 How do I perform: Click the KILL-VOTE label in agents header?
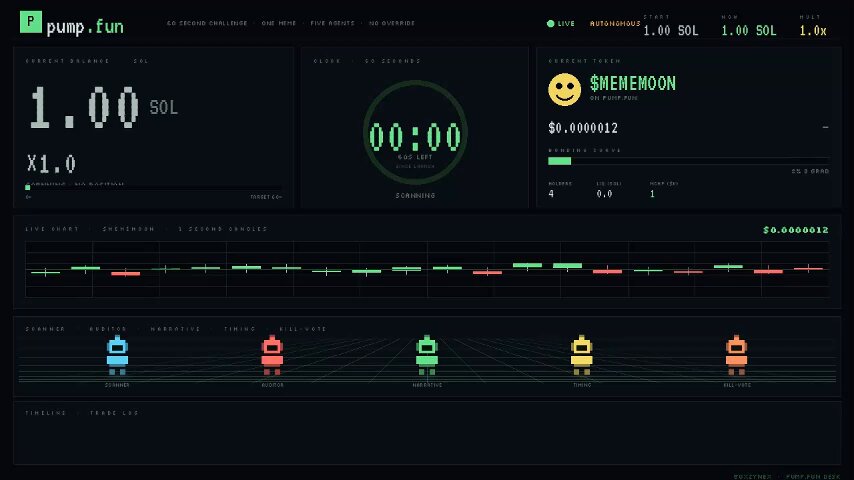[x=303, y=329]
